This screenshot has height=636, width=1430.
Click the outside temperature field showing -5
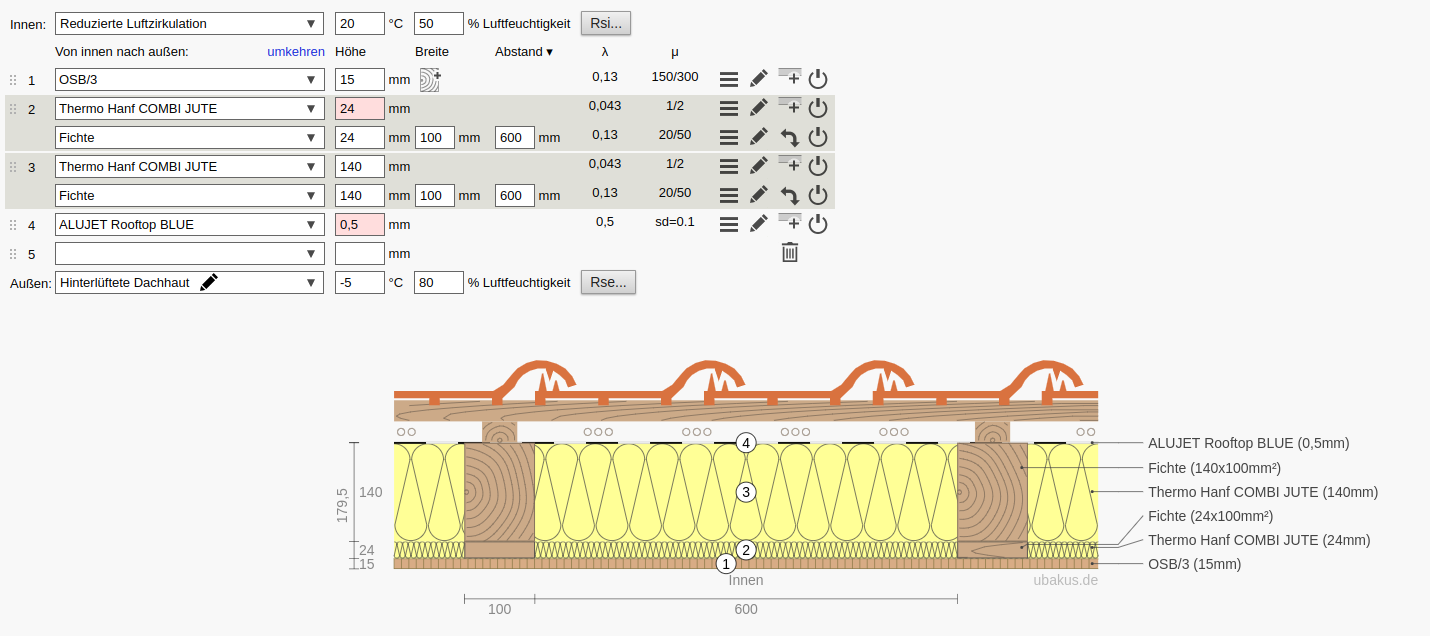[x=360, y=283]
